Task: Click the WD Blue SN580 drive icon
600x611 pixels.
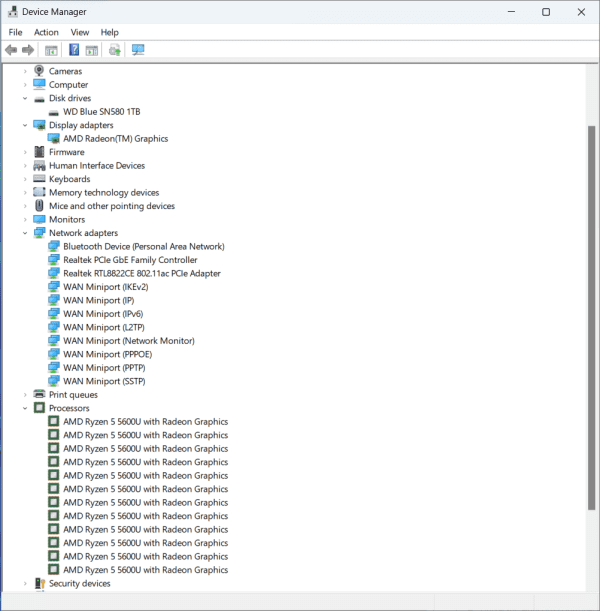Action: tap(53, 113)
